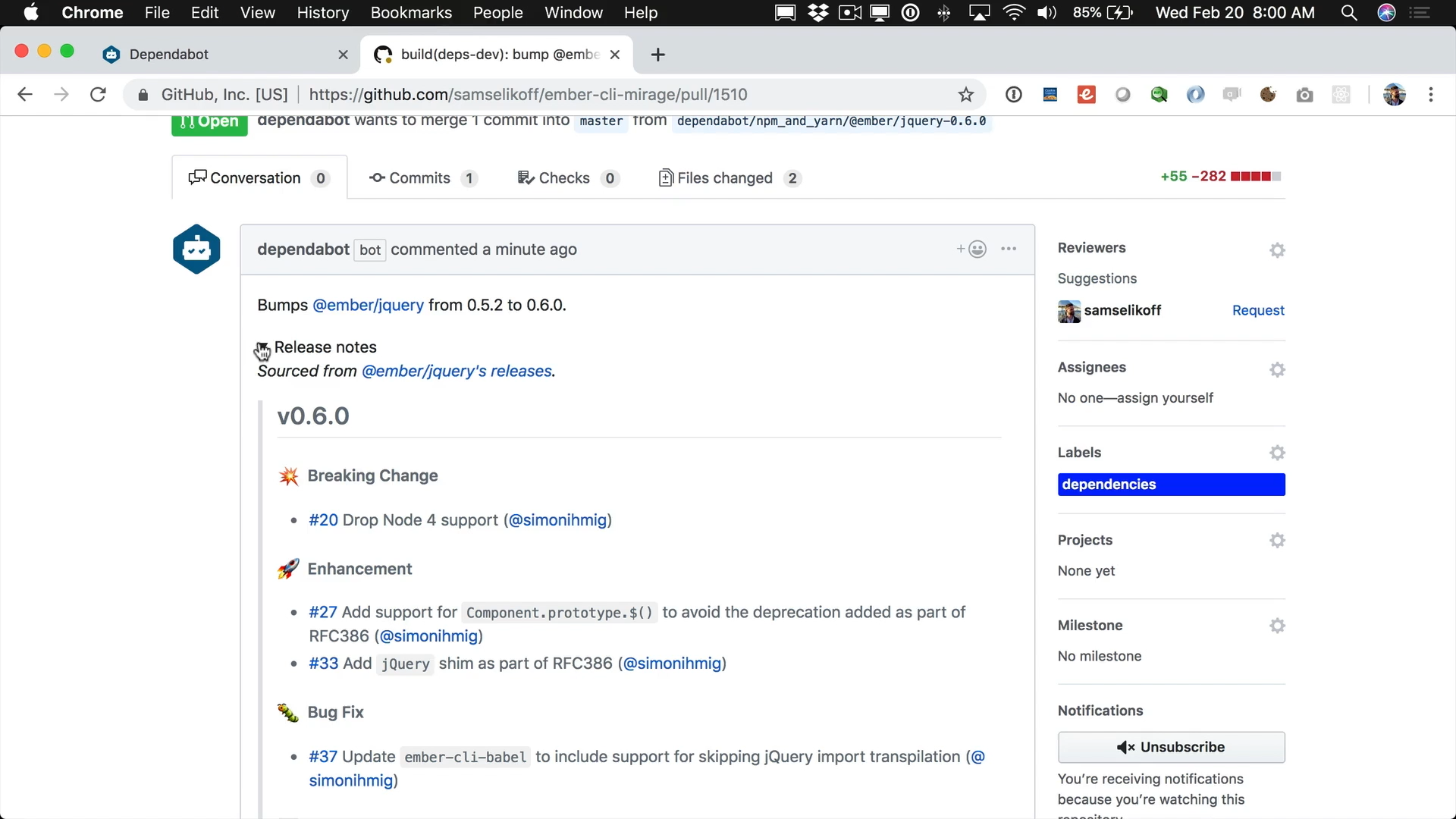The image size is (1456, 819).
Task: Open the comment options ellipsis menu
Action: [x=1009, y=249]
